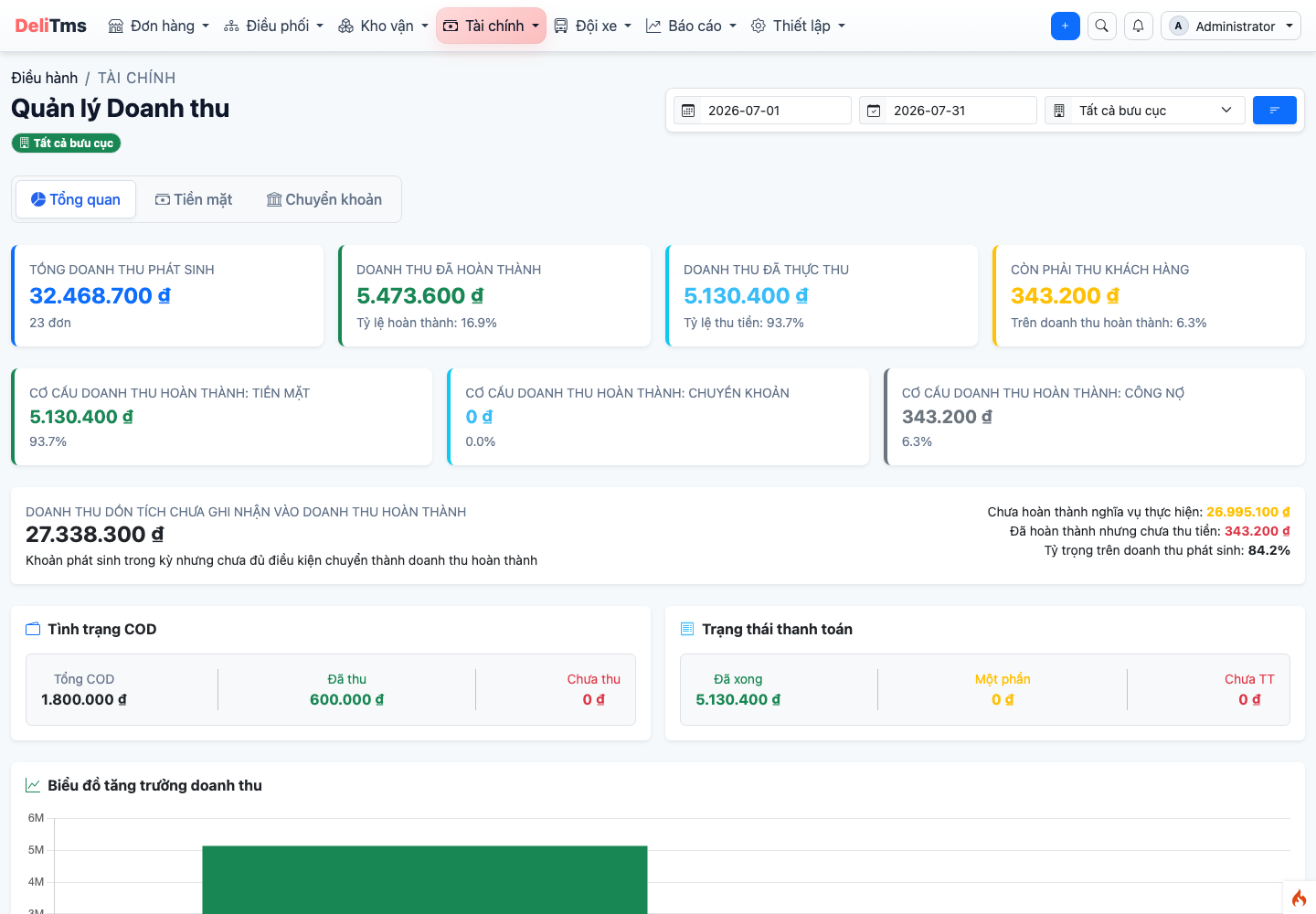Click the yellow 26.995.100 đ amount

coord(1248,512)
